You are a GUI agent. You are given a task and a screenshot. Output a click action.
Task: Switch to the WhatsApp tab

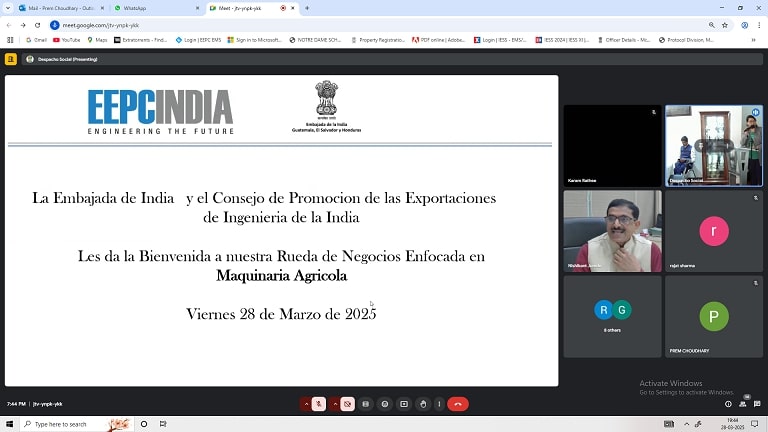157,8
